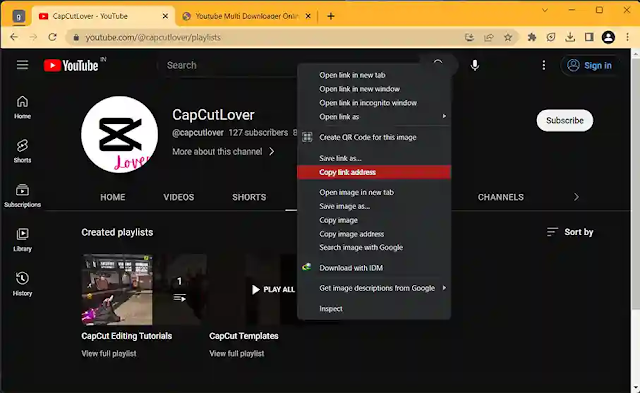The height and width of the screenshot is (393, 640).
Task: Open the browser downloads icon
Action: point(570,38)
